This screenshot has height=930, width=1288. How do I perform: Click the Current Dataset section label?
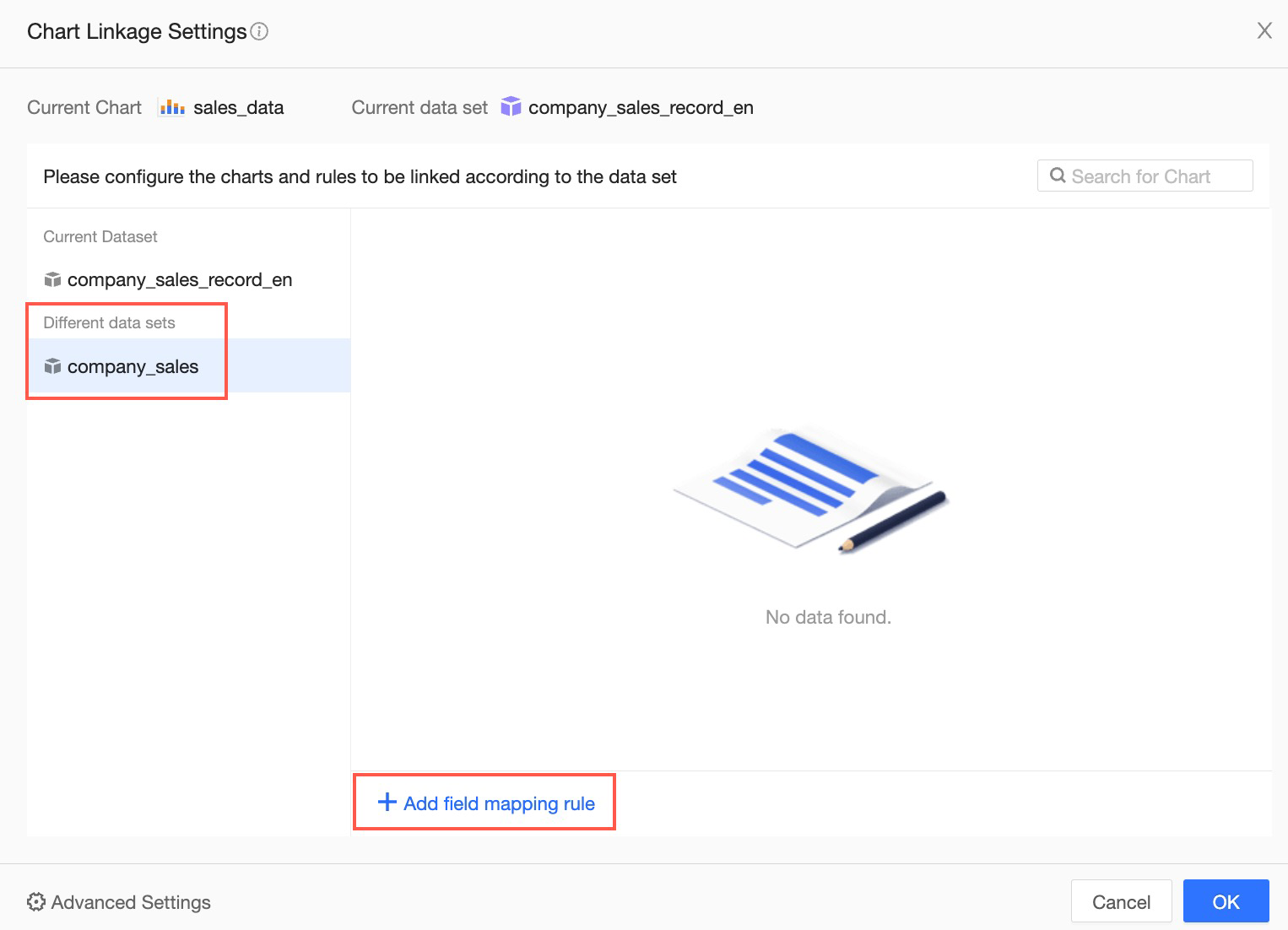(100, 237)
